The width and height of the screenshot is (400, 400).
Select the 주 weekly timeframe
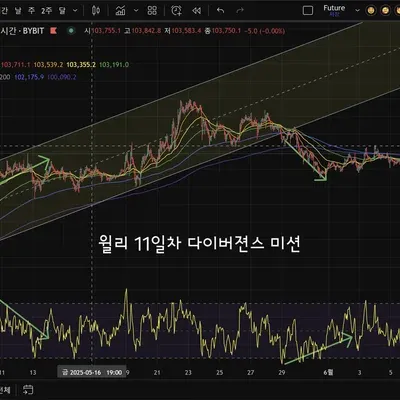32,11
